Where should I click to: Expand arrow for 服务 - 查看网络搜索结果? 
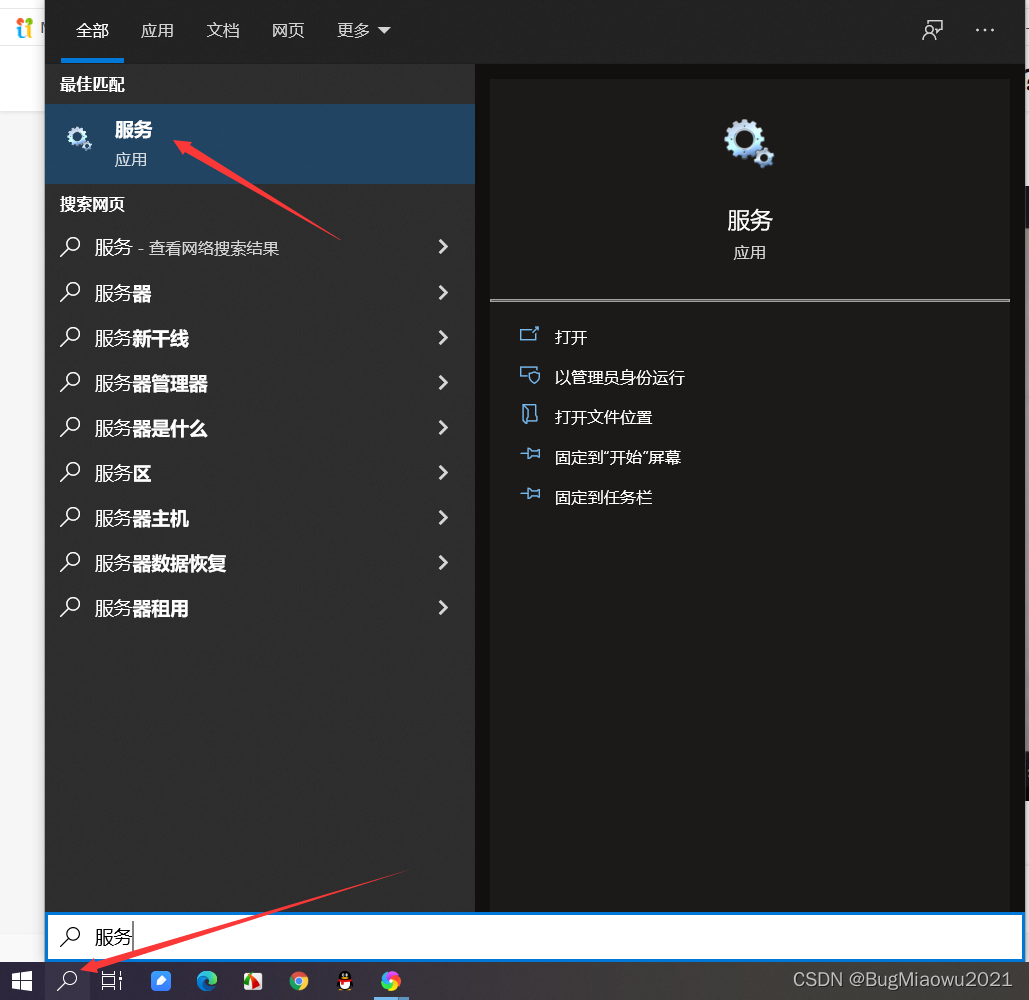click(x=443, y=247)
